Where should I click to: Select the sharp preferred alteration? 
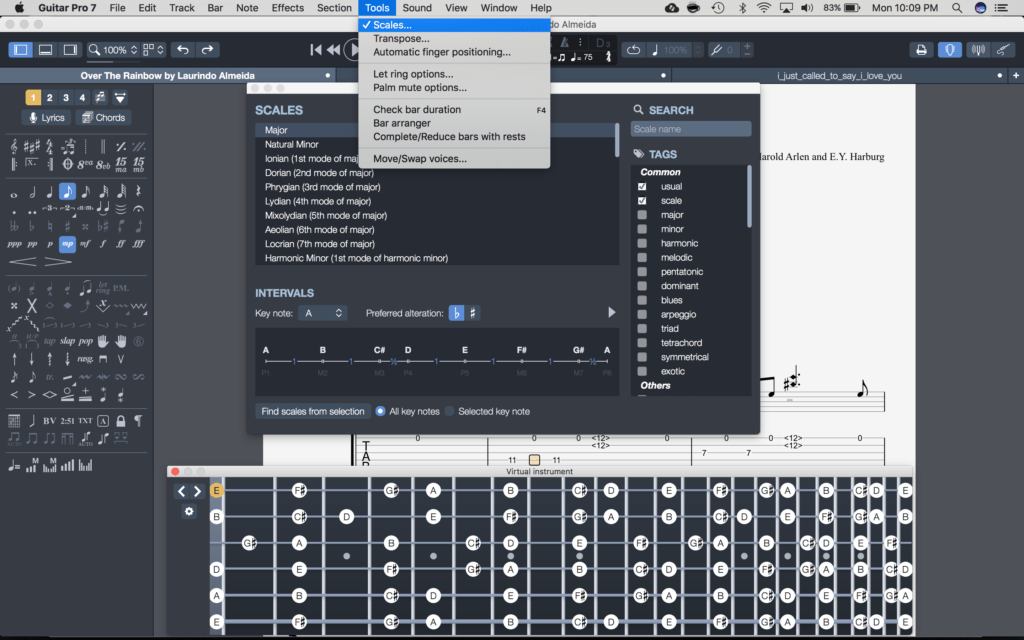pos(473,313)
